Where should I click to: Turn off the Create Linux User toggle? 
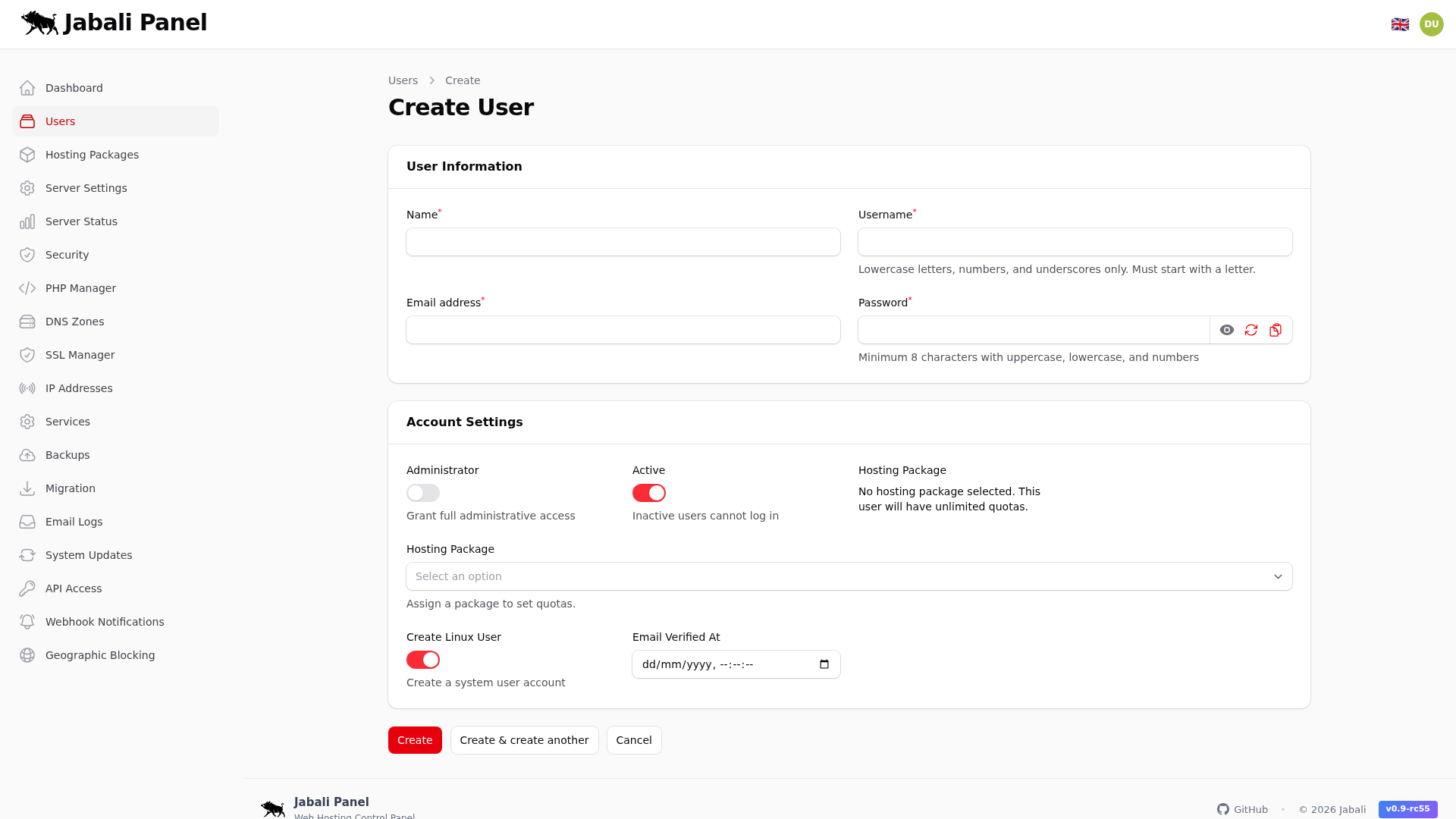[423, 659]
